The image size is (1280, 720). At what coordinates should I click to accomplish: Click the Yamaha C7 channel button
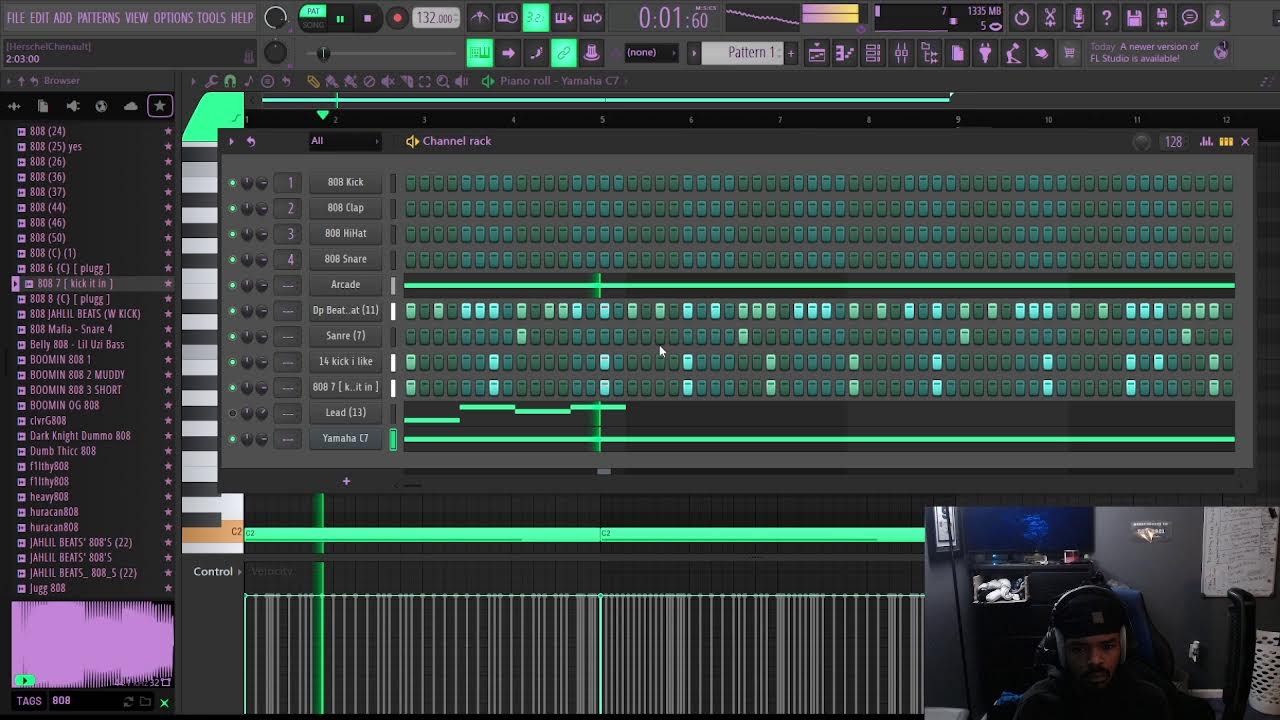point(345,438)
